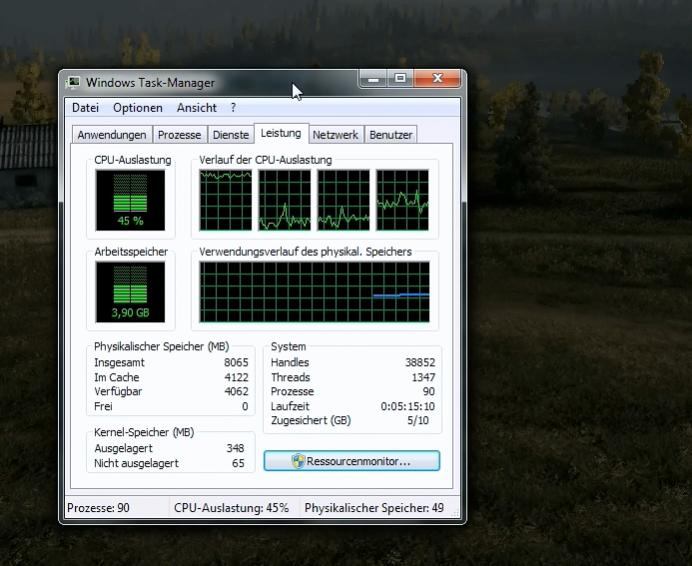This screenshot has width=692, height=566.
Task: Click the Task-Manager title bar icon
Action: [73, 83]
